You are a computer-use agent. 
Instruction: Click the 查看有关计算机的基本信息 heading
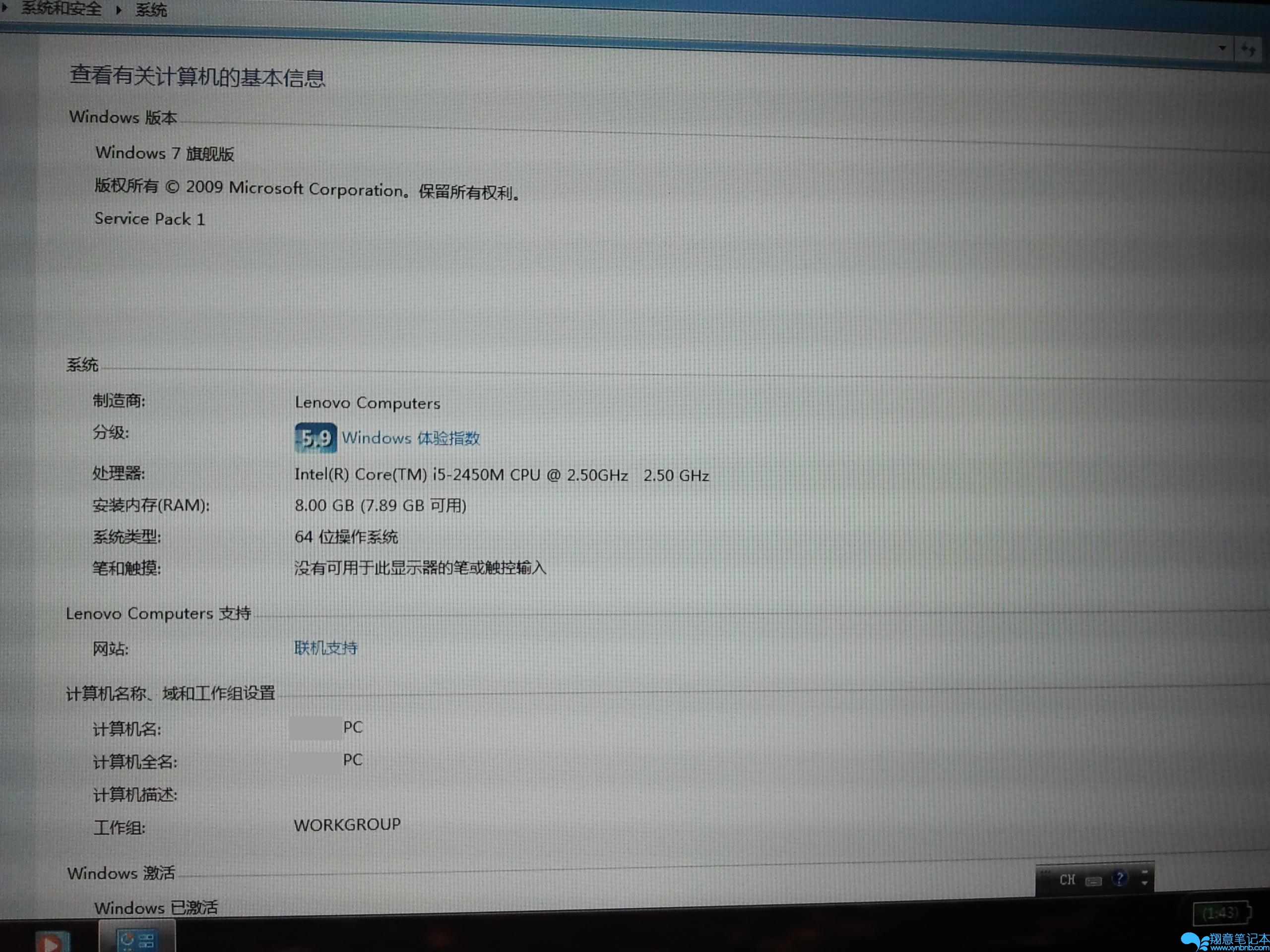pyautogui.click(x=197, y=76)
